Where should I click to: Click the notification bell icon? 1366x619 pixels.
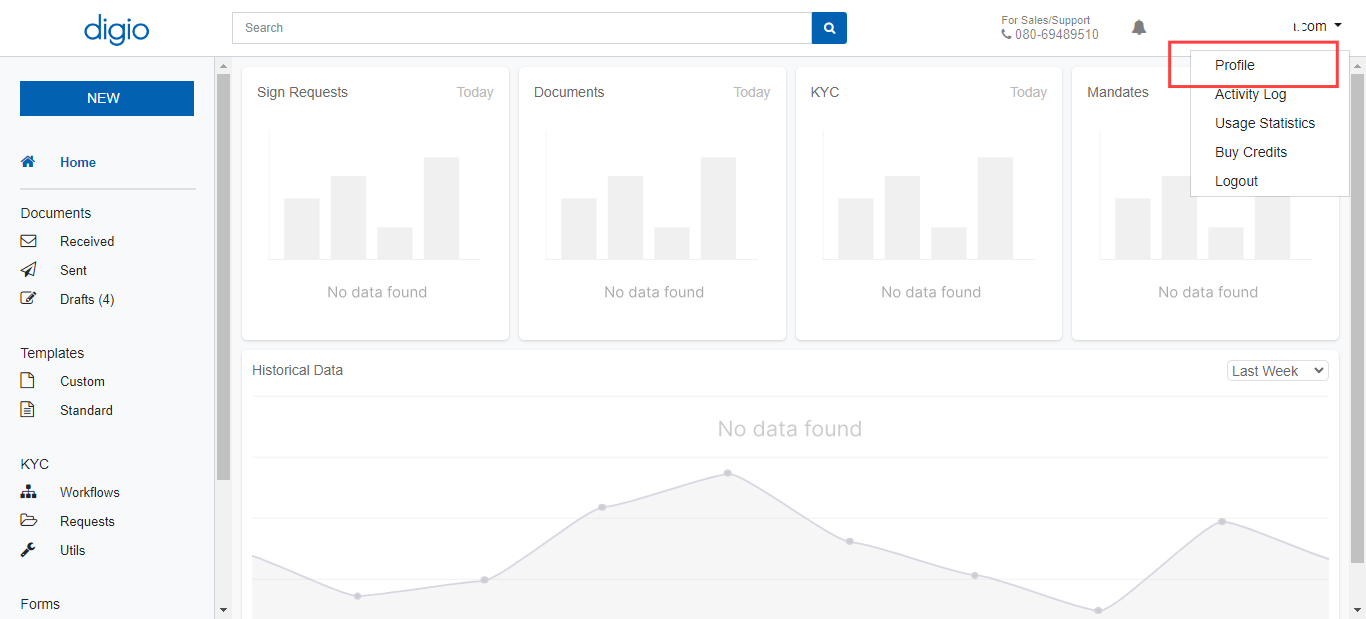1138,27
